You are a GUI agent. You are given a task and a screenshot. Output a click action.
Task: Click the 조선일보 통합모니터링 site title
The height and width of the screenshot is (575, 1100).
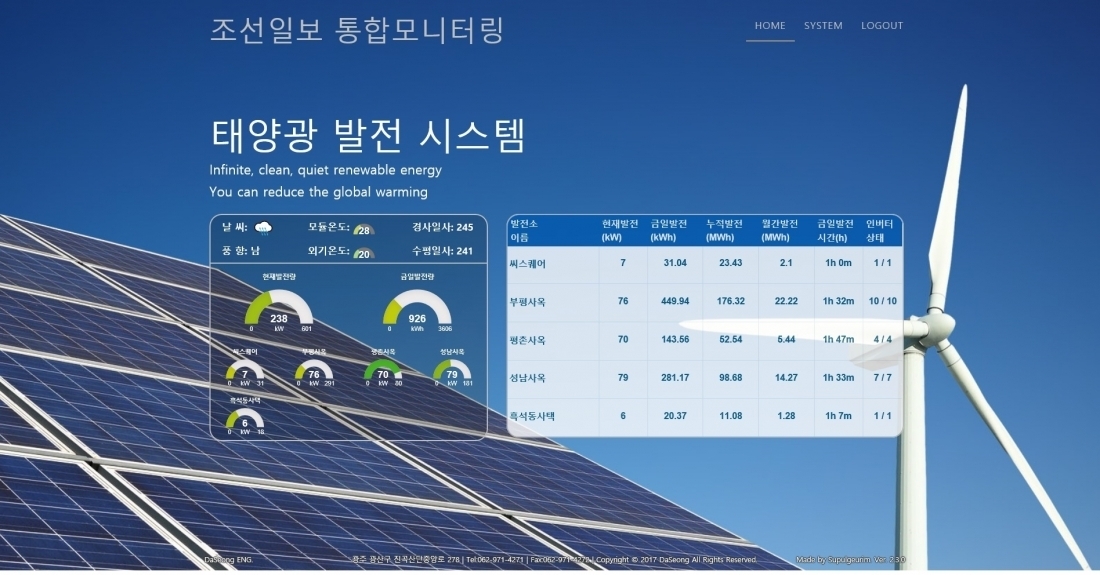357,30
